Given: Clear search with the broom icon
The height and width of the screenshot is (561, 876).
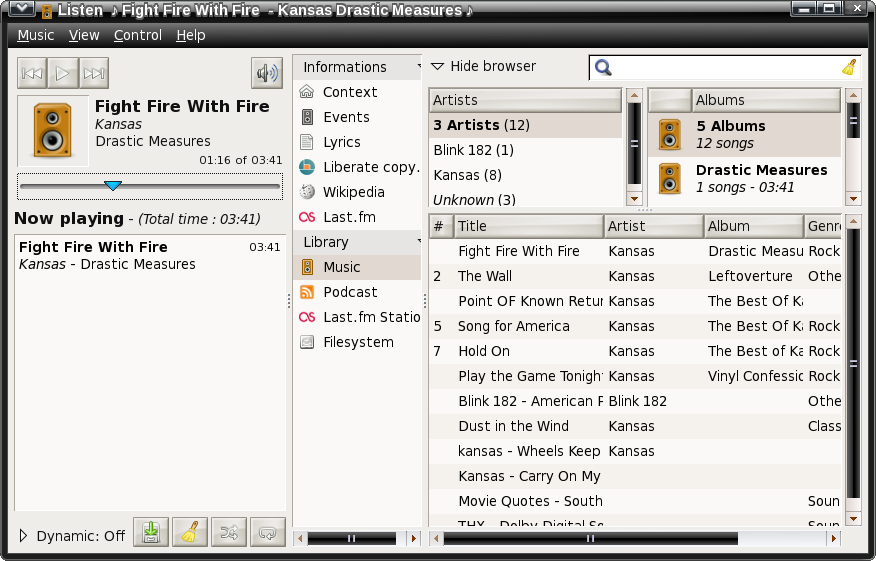Looking at the screenshot, I should pyautogui.click(x=849, y=68).
